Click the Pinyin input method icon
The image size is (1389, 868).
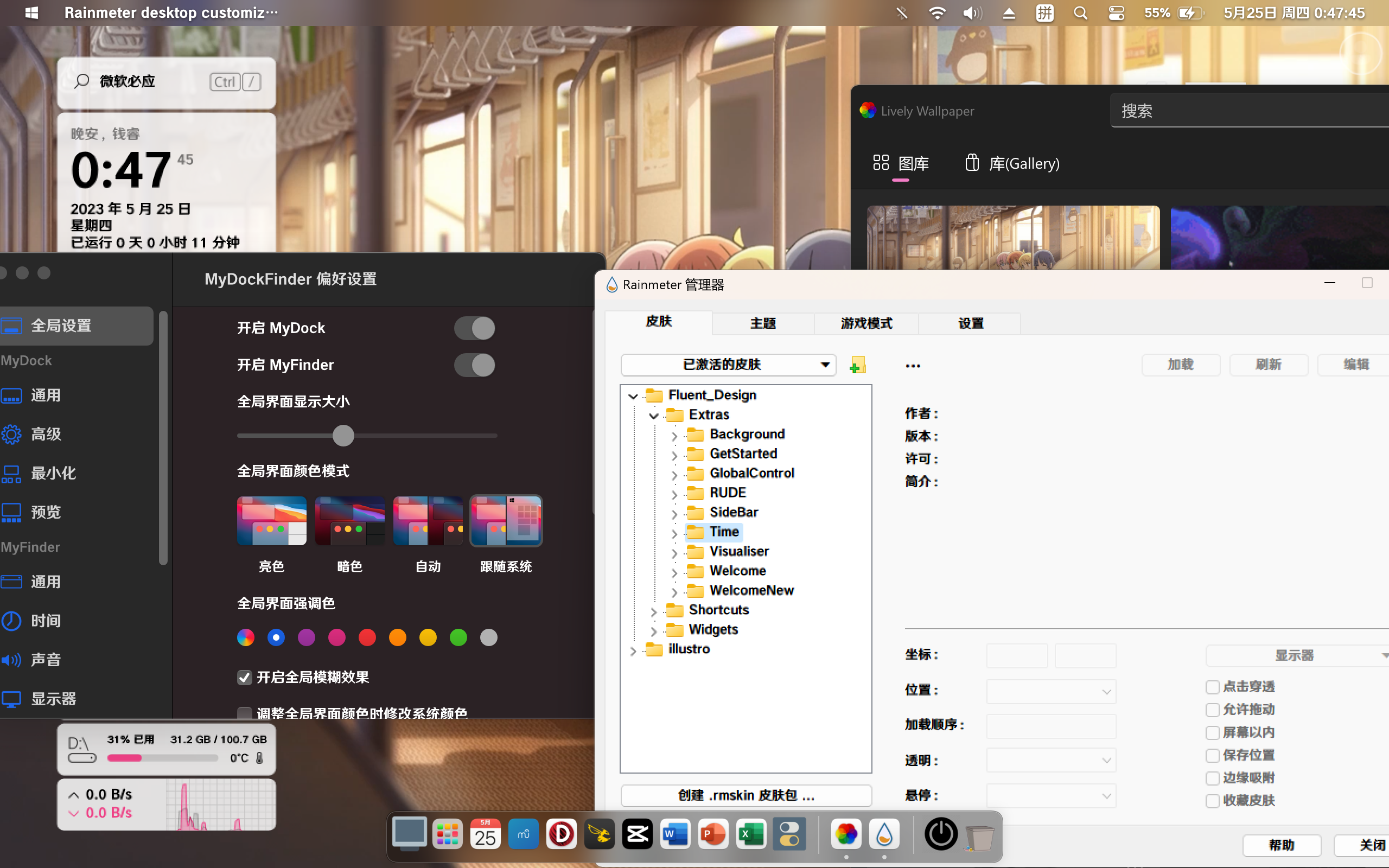(1044, 12)
